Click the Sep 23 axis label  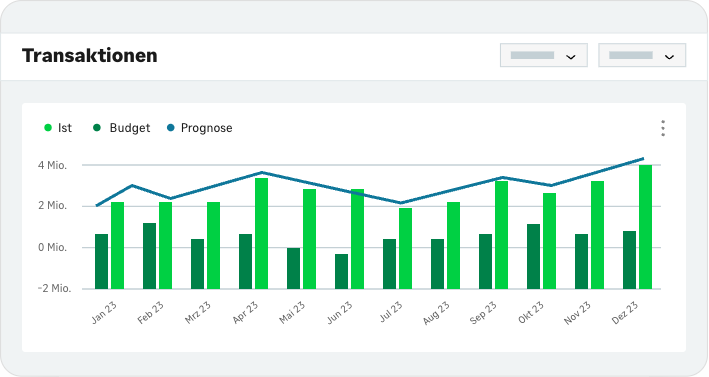pos(484,312)
